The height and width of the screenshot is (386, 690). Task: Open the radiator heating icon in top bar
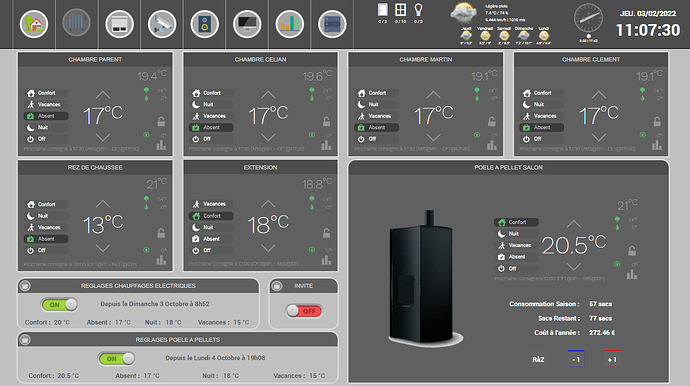click(x=76, y=22)
